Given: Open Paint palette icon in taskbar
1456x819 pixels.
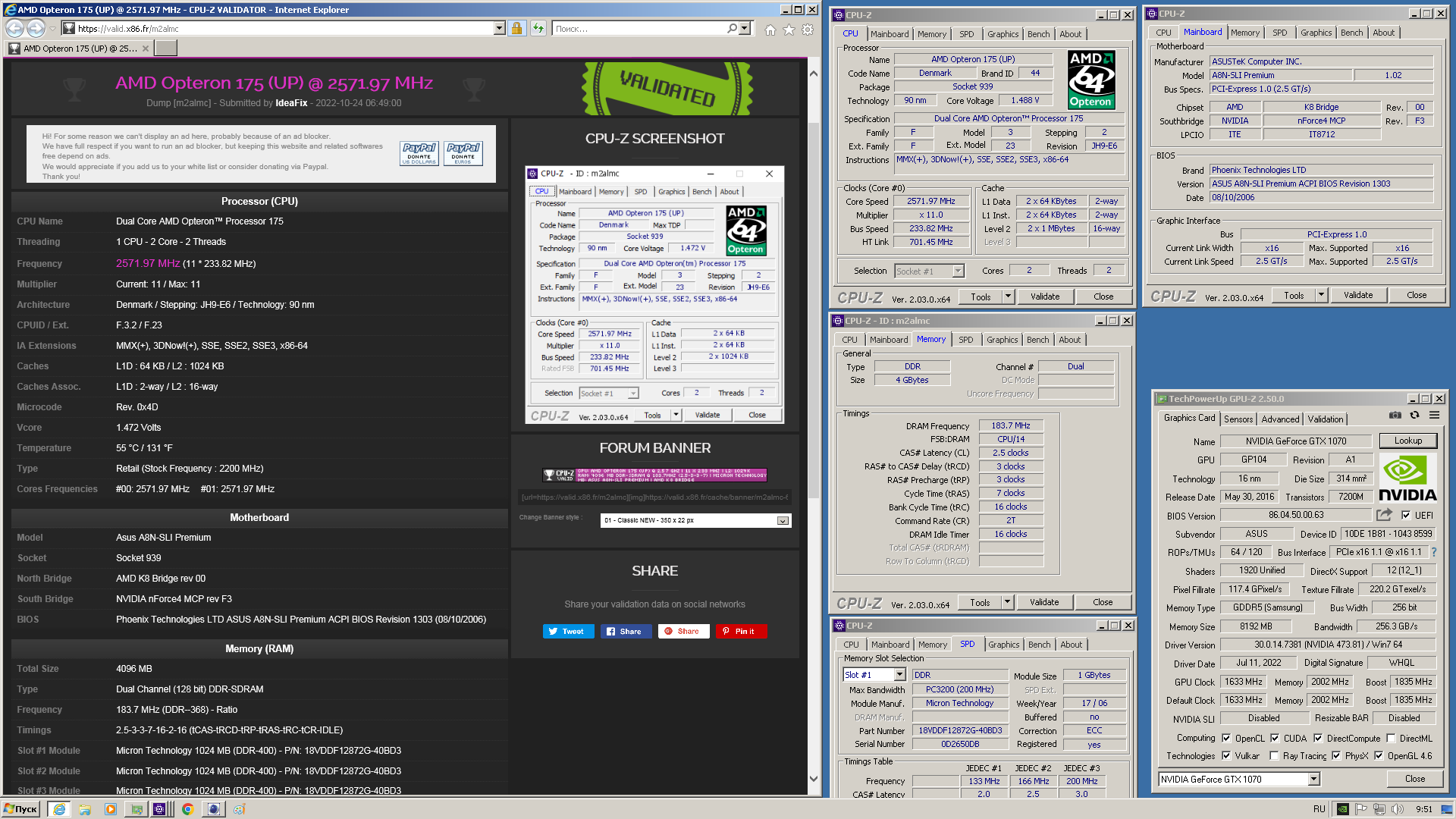Looking at the screenshot, I should click(239, 809).
